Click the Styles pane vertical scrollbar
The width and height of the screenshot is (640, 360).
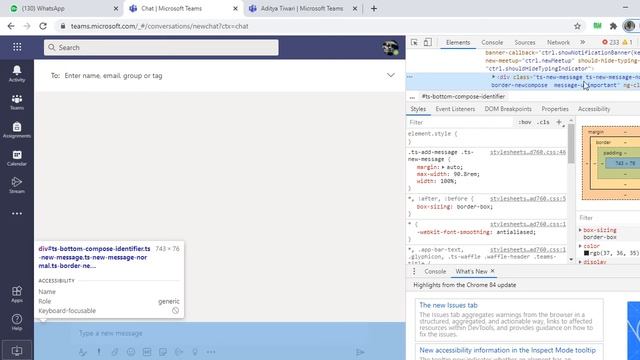coord(571,144)
